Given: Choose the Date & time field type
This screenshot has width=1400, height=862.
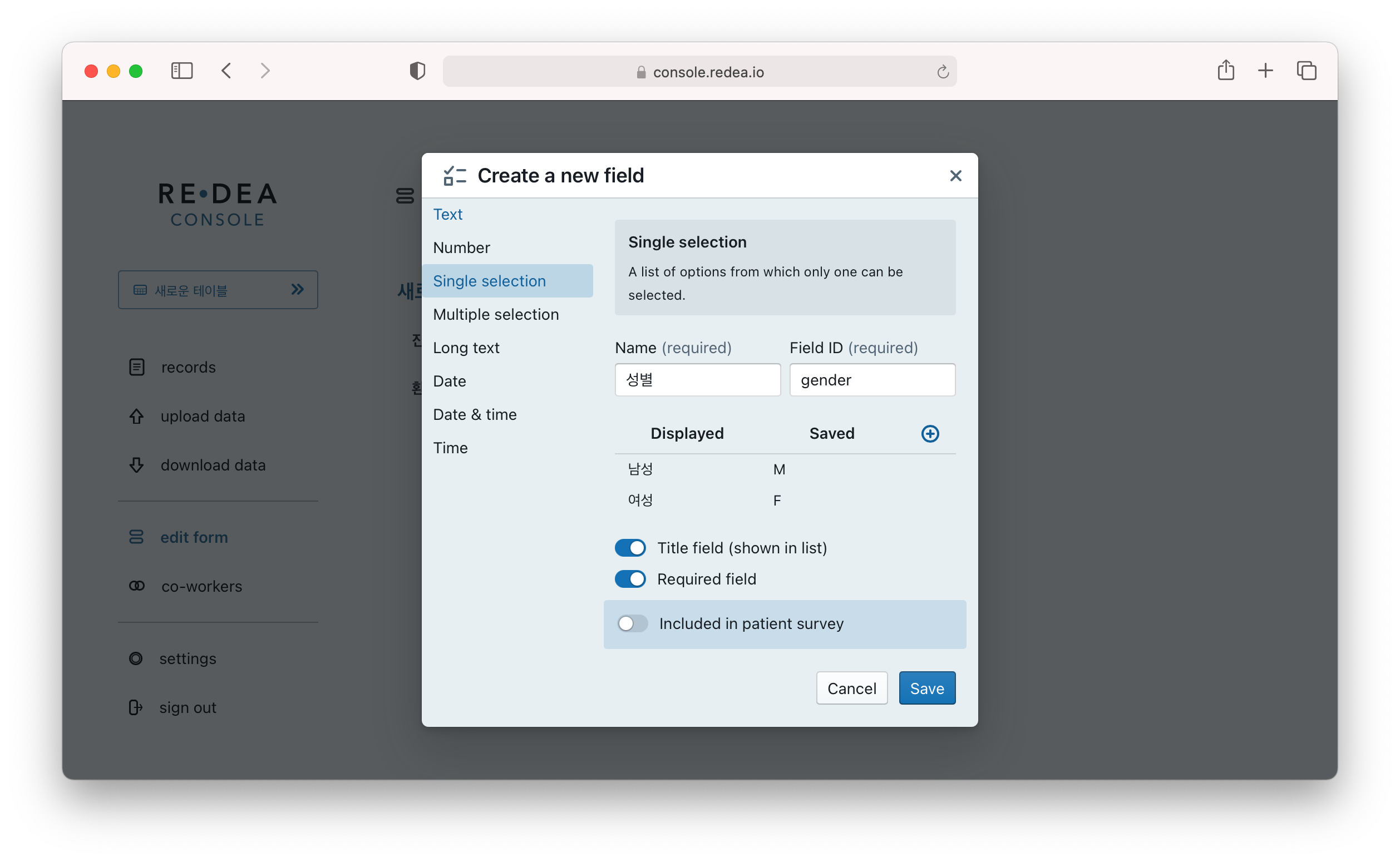Looking at the screenshot, I should 475,414.
